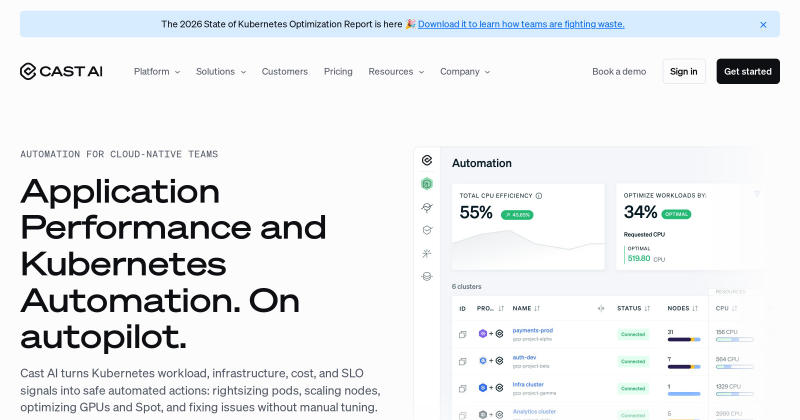
Task: Click nodes bar for payments-prod (31 nodes)
Action: (684, 339)
